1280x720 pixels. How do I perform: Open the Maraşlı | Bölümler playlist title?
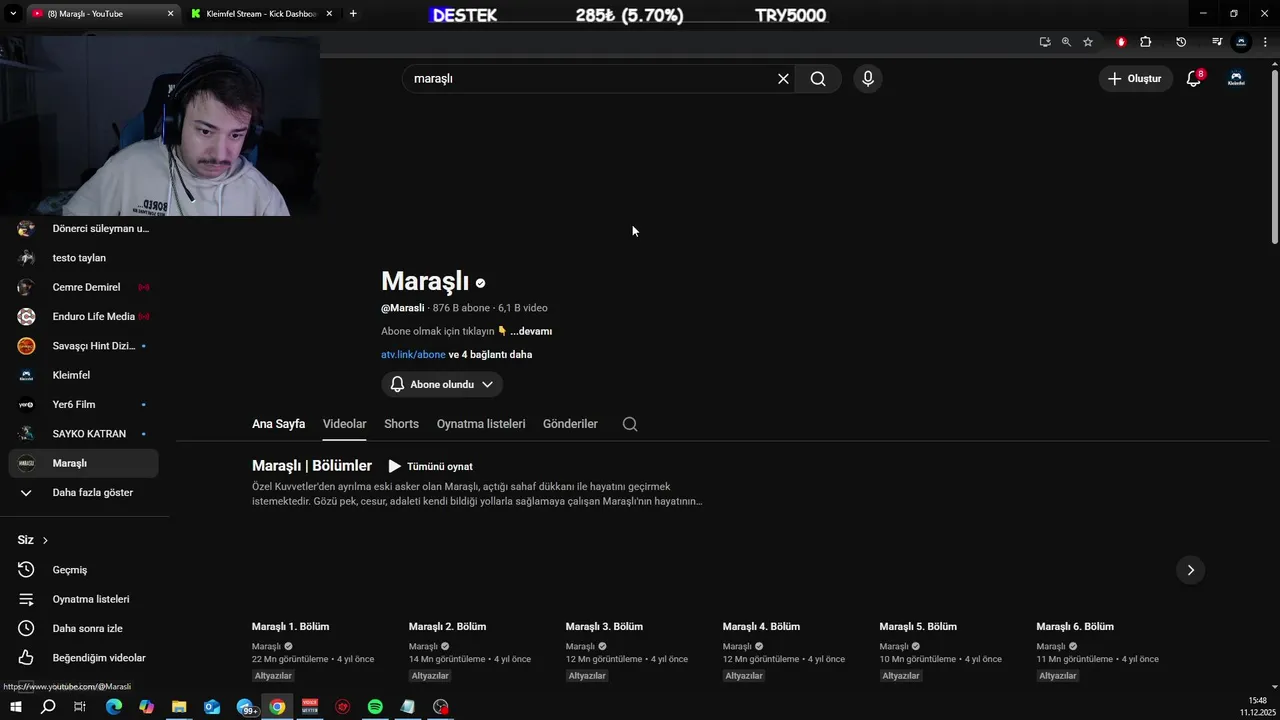(x=312, y=466)
